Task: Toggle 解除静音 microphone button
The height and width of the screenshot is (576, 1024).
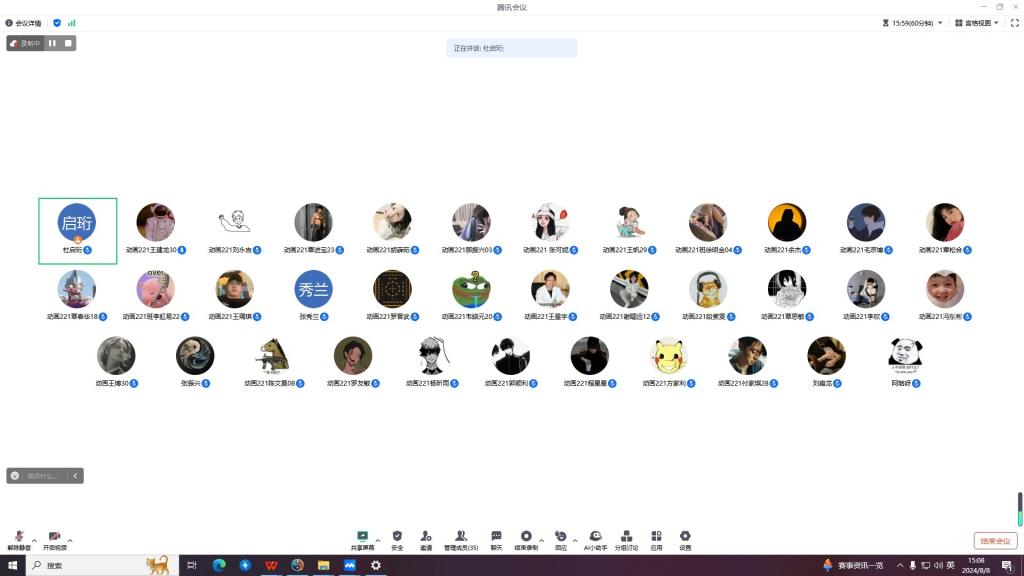Action: pyautogui.click(x=19, y=538)
